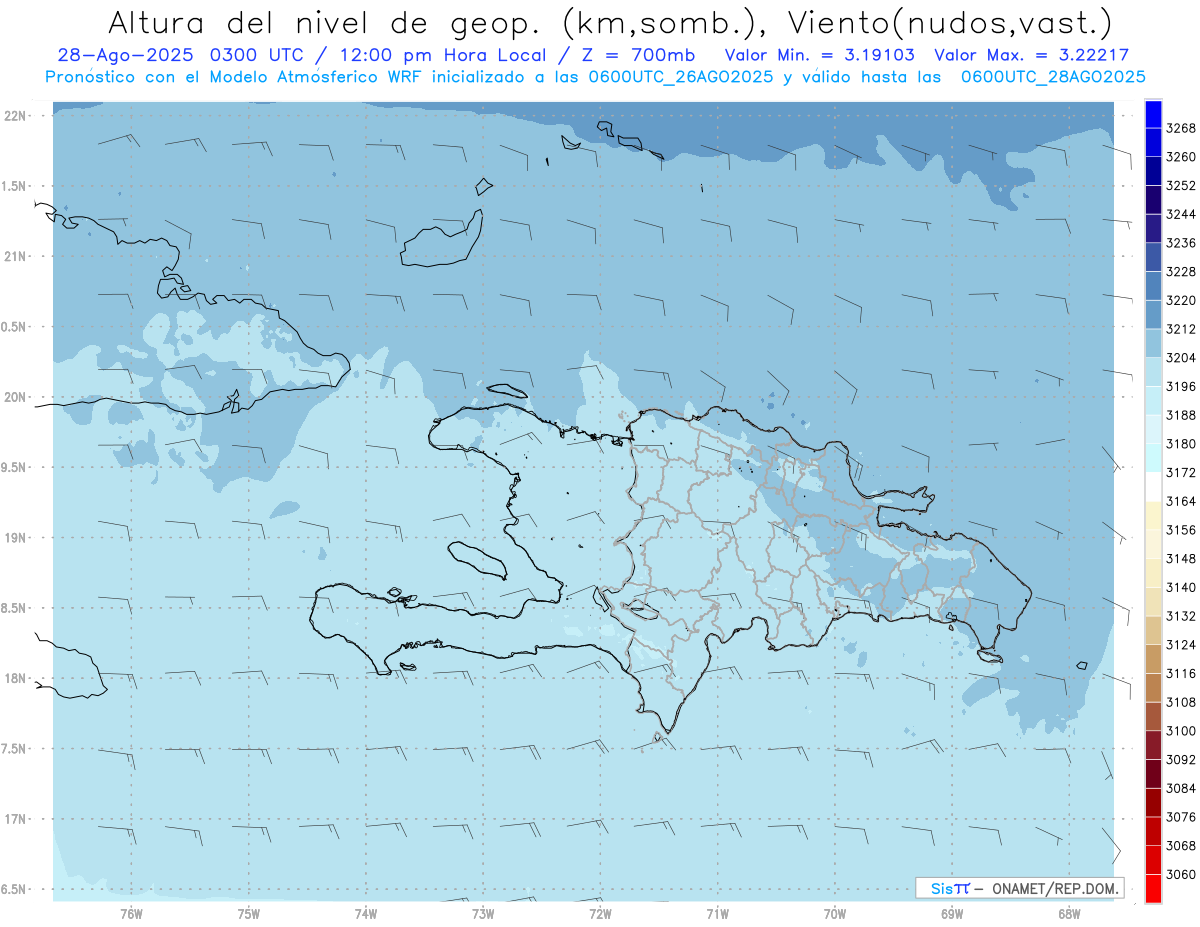Click 'Valor Min. = 3.19103' text
This screenshot has width=1200, height=927.
[x=820, y=55]
